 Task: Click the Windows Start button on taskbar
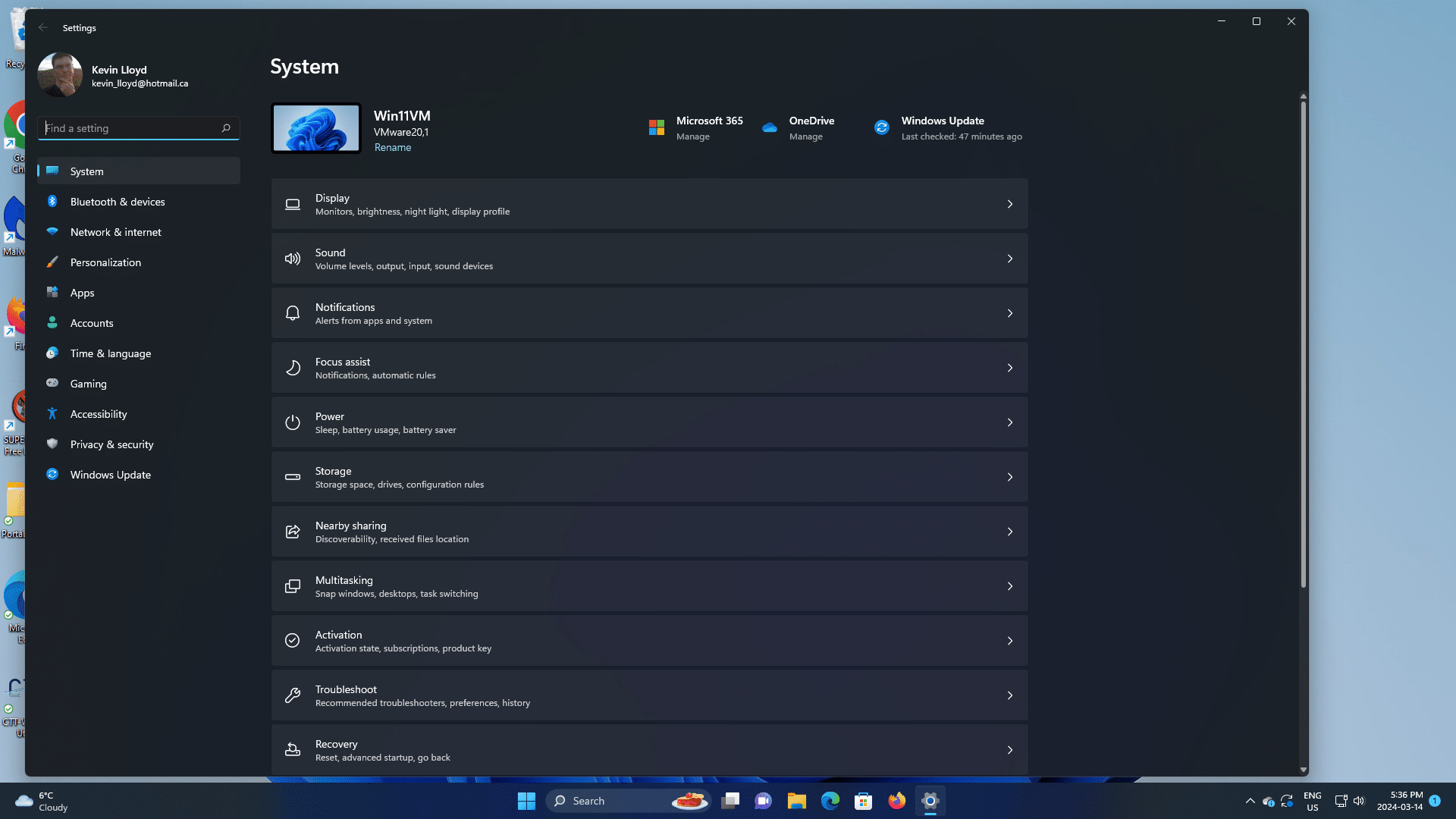point(526,801)
